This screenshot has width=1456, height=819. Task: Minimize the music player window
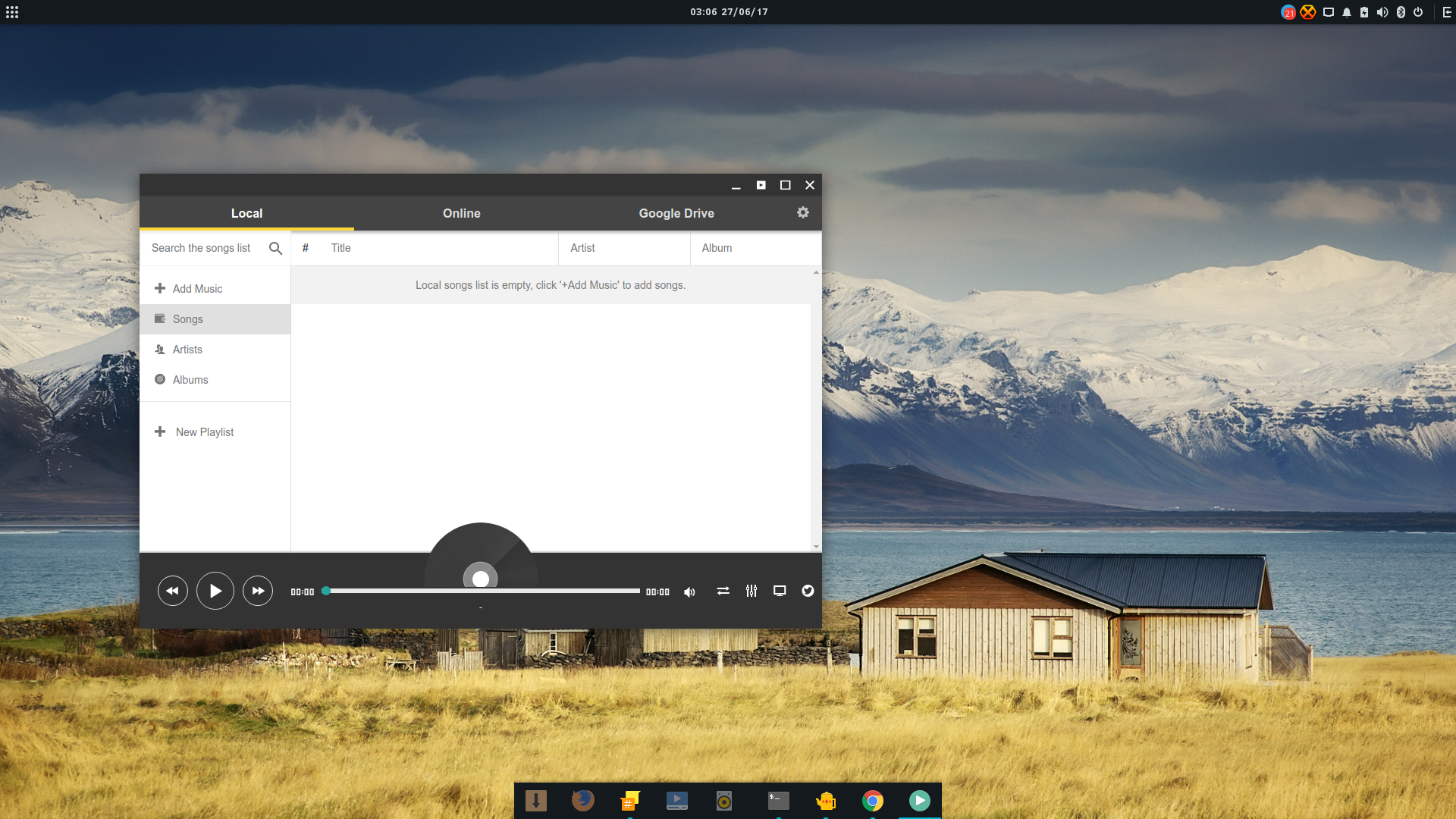click(x=736, y=186)
